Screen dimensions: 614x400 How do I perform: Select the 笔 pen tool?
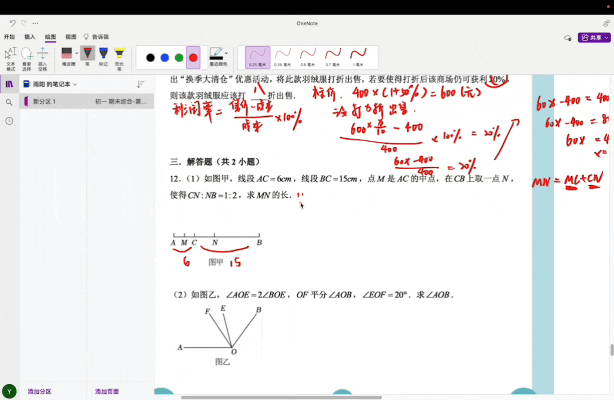click(x=87, y=56)
